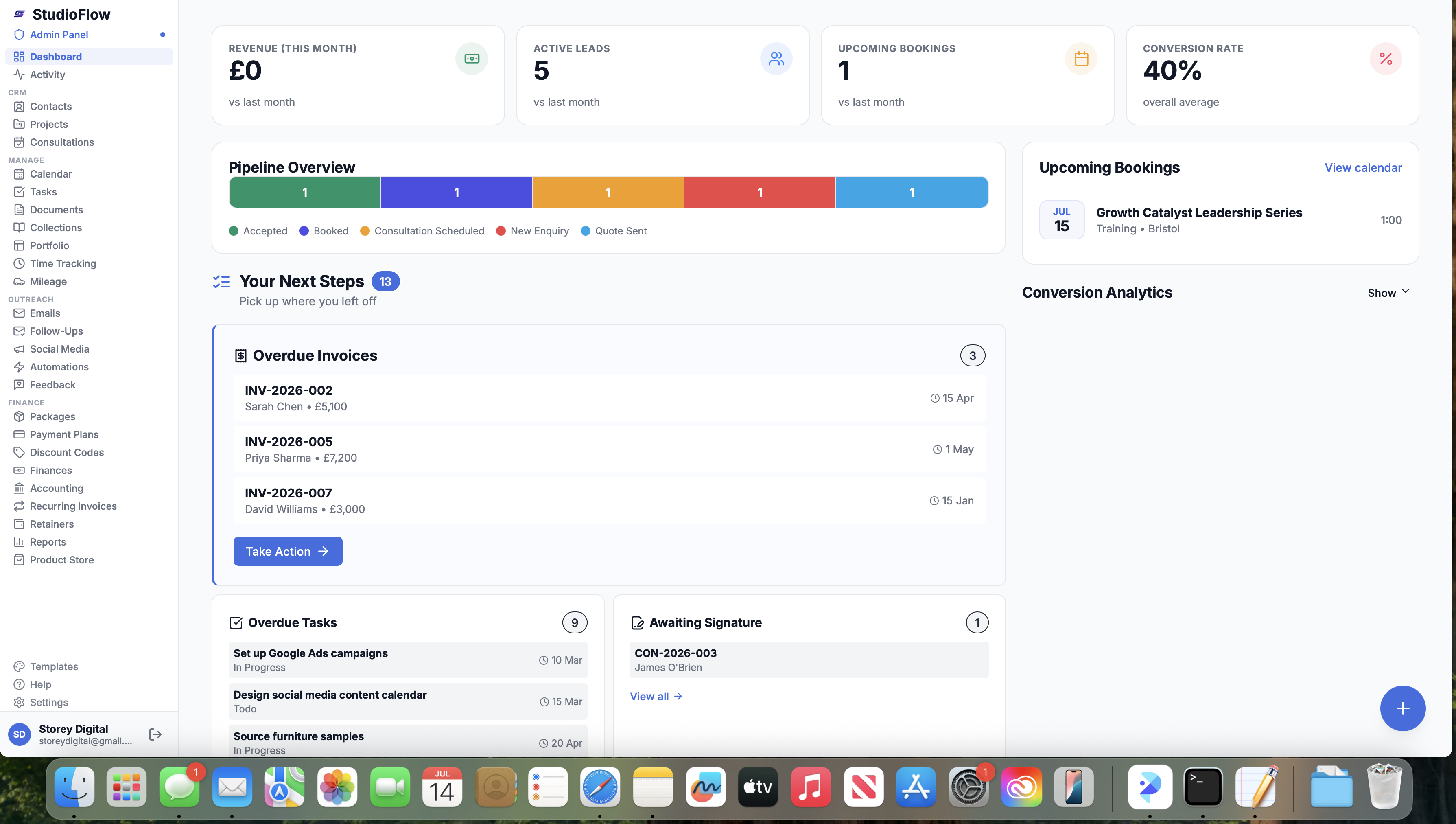Viewport: 1456px width, 824px height.
Task: Follow the View calendar link
Action: point(1363,167)
